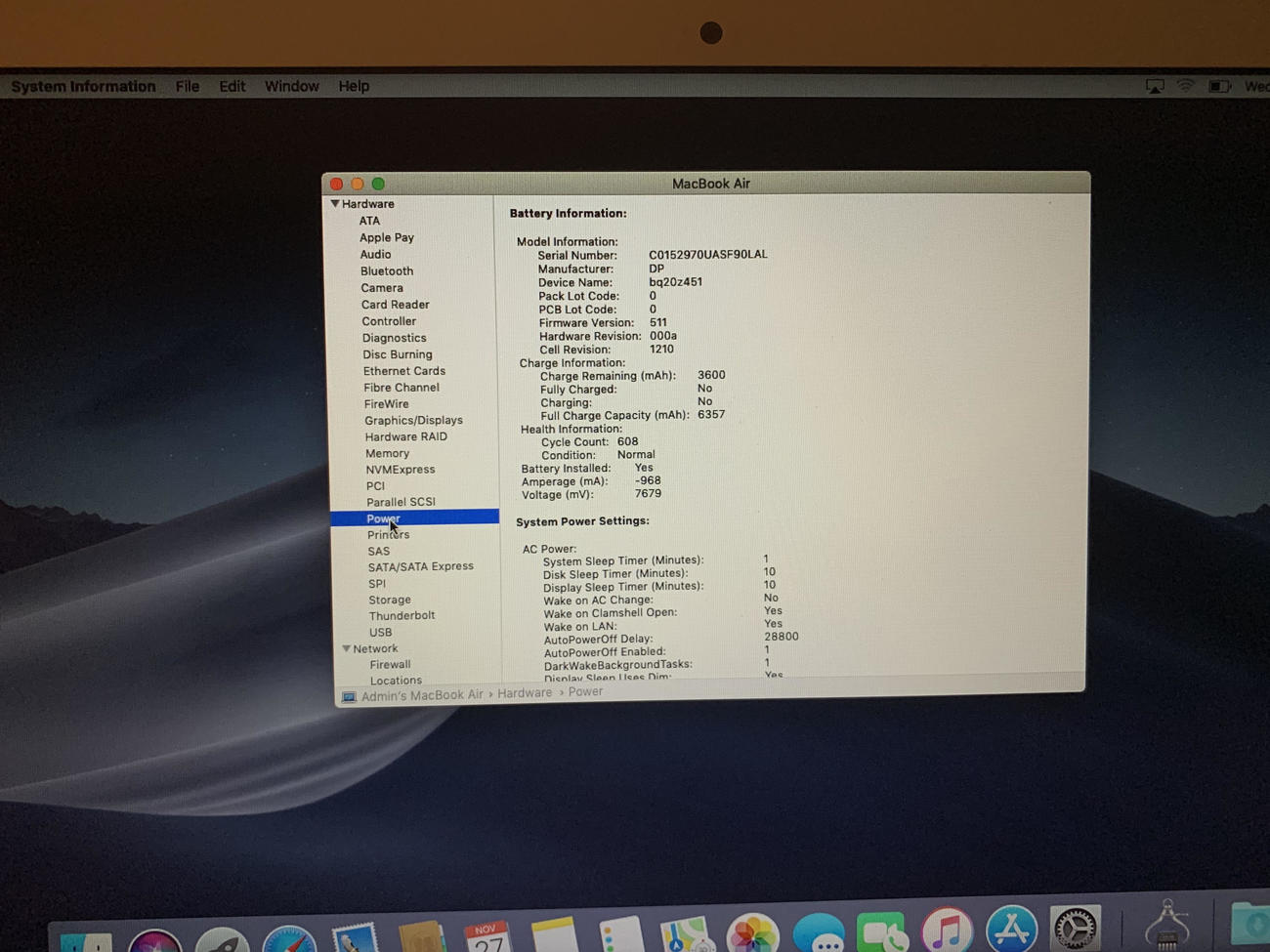Select Storage in sidebar
Image resolution: width=1270 pixels, height=952 pixels.
click(390, 600)
